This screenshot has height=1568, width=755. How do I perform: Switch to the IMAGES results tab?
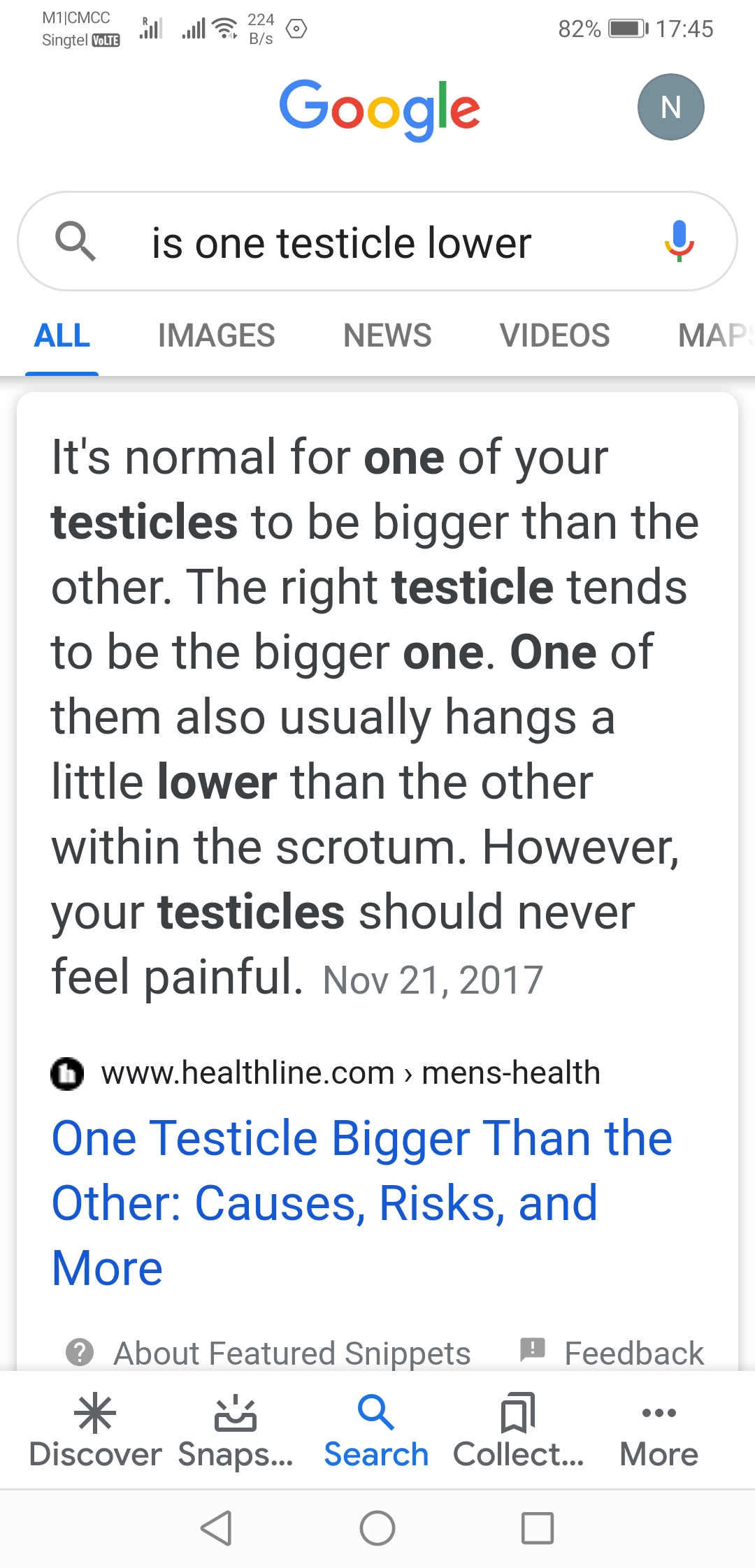pyautogui.click(x=217, y=335)
